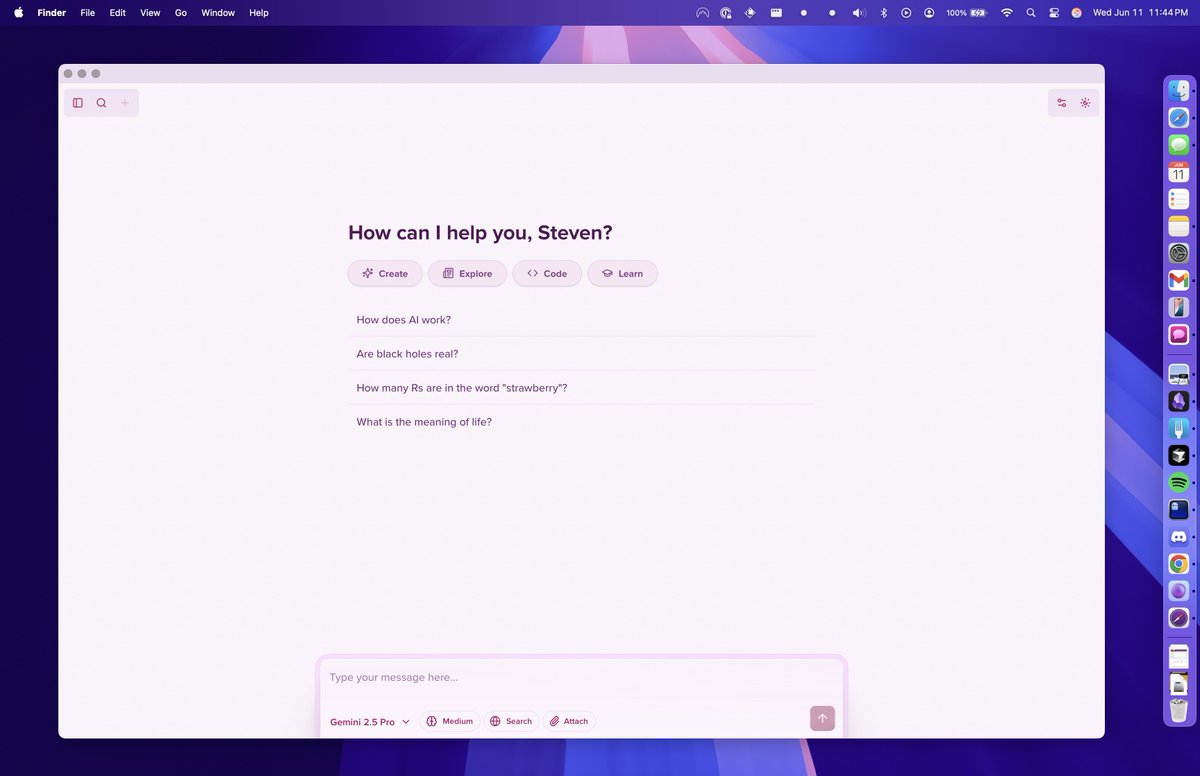
Task: Open Obsidian crystal icon in the Dock
Action: pyautogui.click(x=1179, y=401)
